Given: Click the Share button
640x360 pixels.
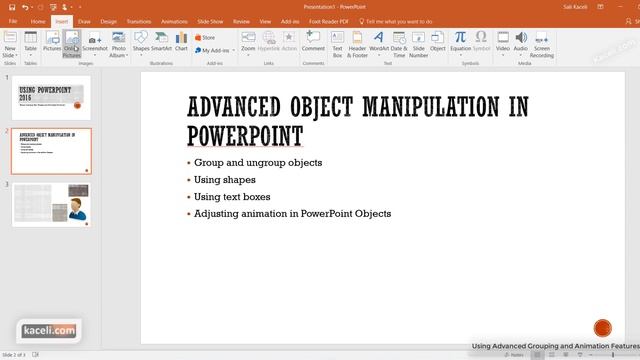Looking at the screenshot, I should (632, 21).
